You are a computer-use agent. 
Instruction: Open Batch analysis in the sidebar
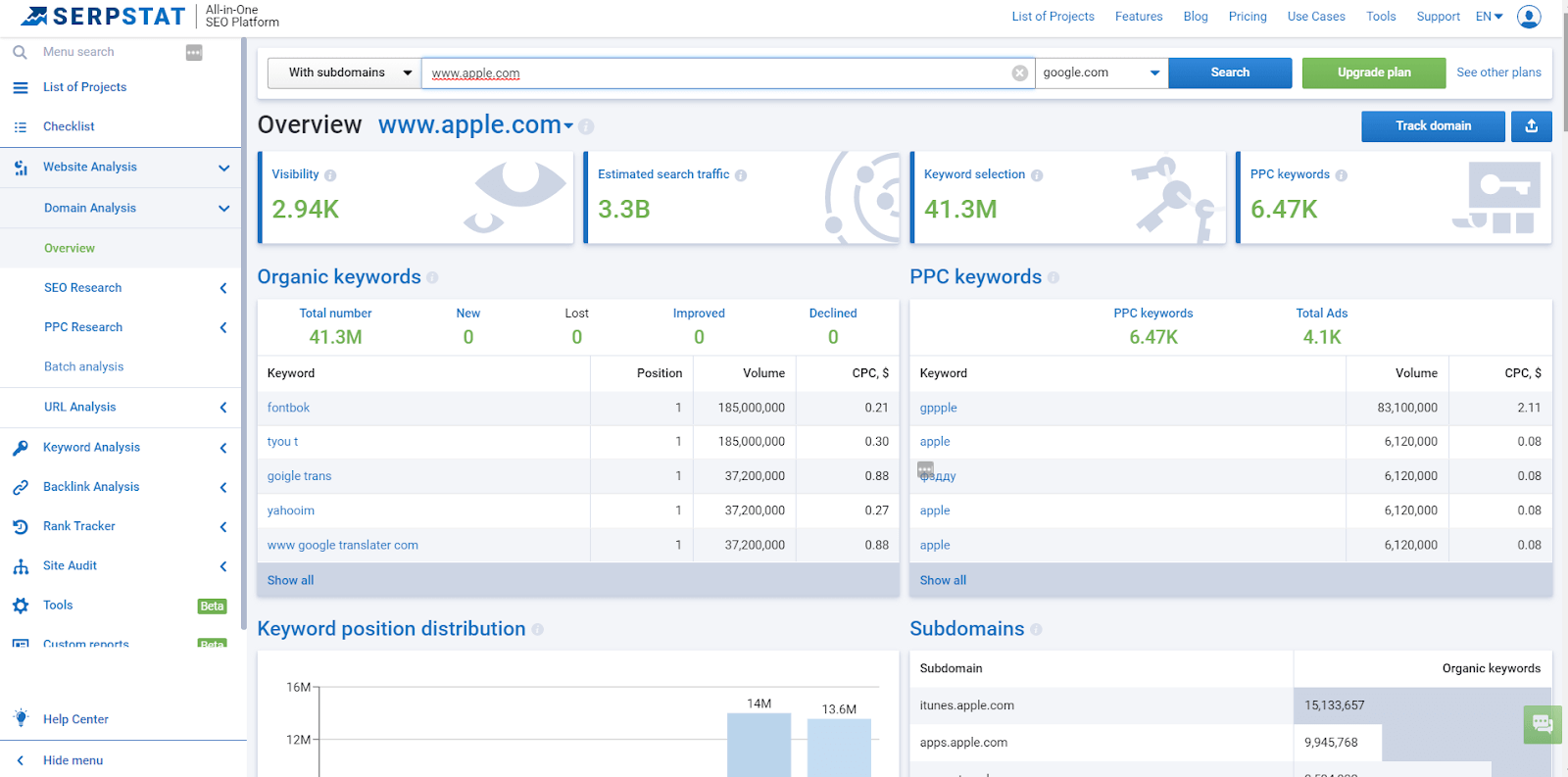point(83,366)
